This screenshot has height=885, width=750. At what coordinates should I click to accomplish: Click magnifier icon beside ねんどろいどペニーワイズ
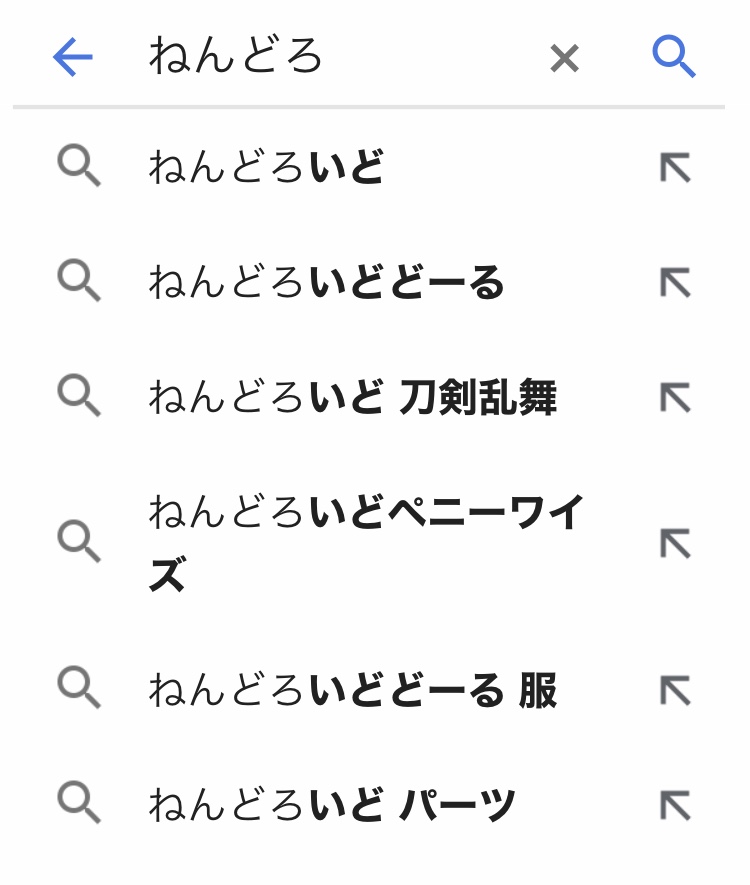coord(79,543)
